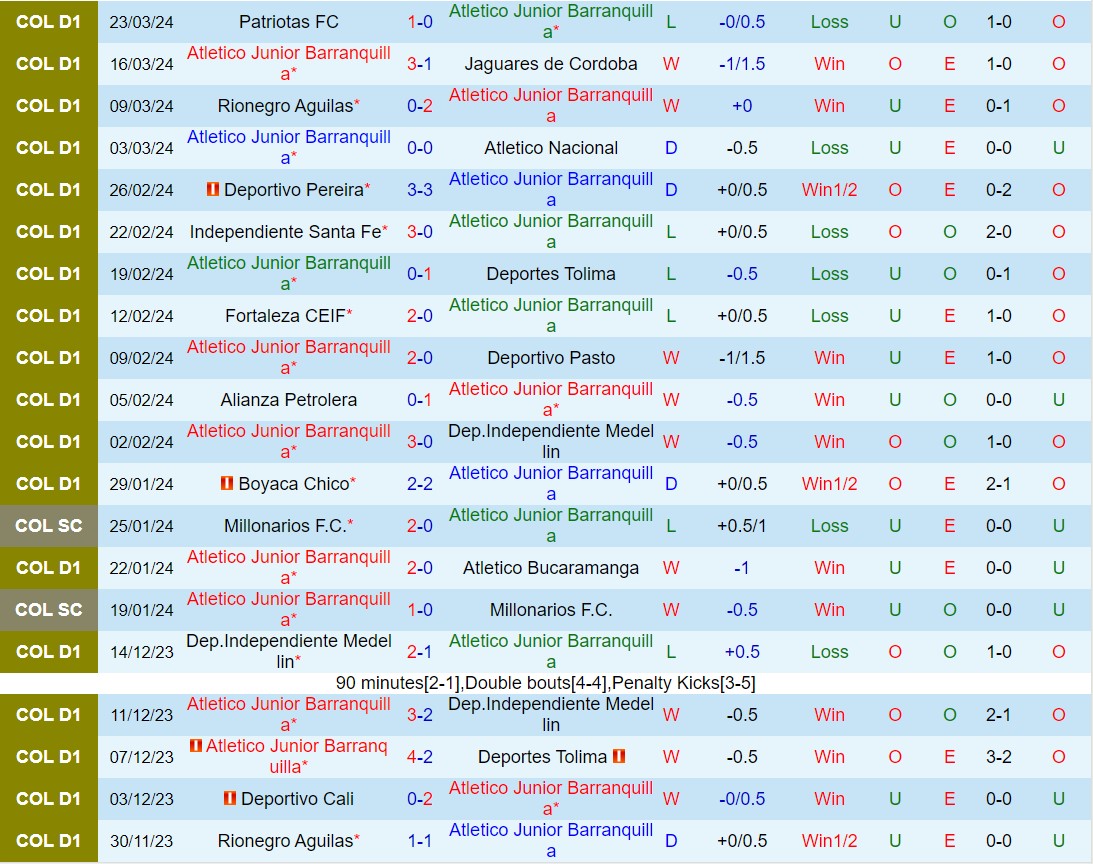Open the 3-3 score of Deportivo Pereira match
The width and height of the screenshot is (1093, 864).
420,190
